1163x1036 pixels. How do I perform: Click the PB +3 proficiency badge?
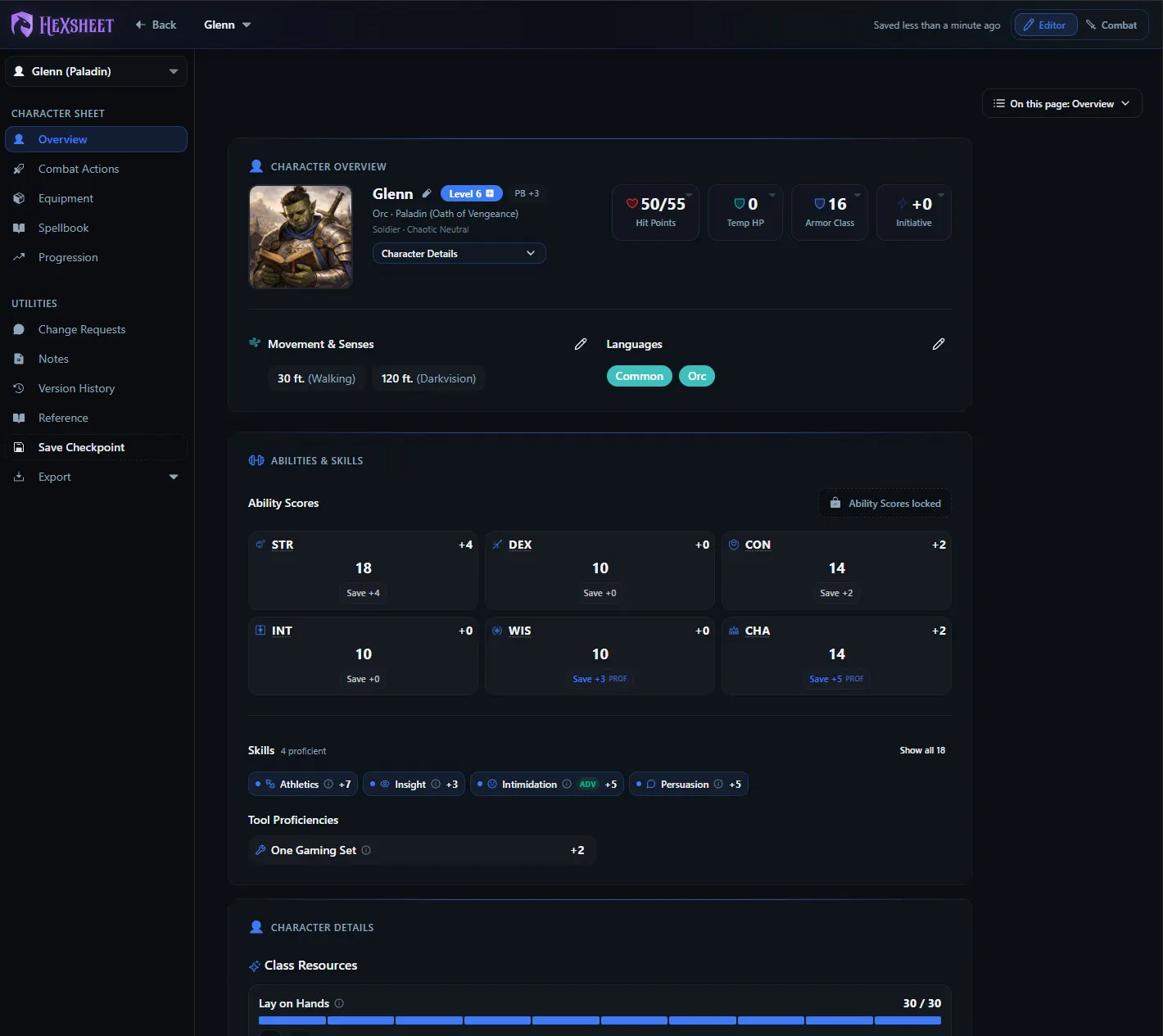coord(527,193)
